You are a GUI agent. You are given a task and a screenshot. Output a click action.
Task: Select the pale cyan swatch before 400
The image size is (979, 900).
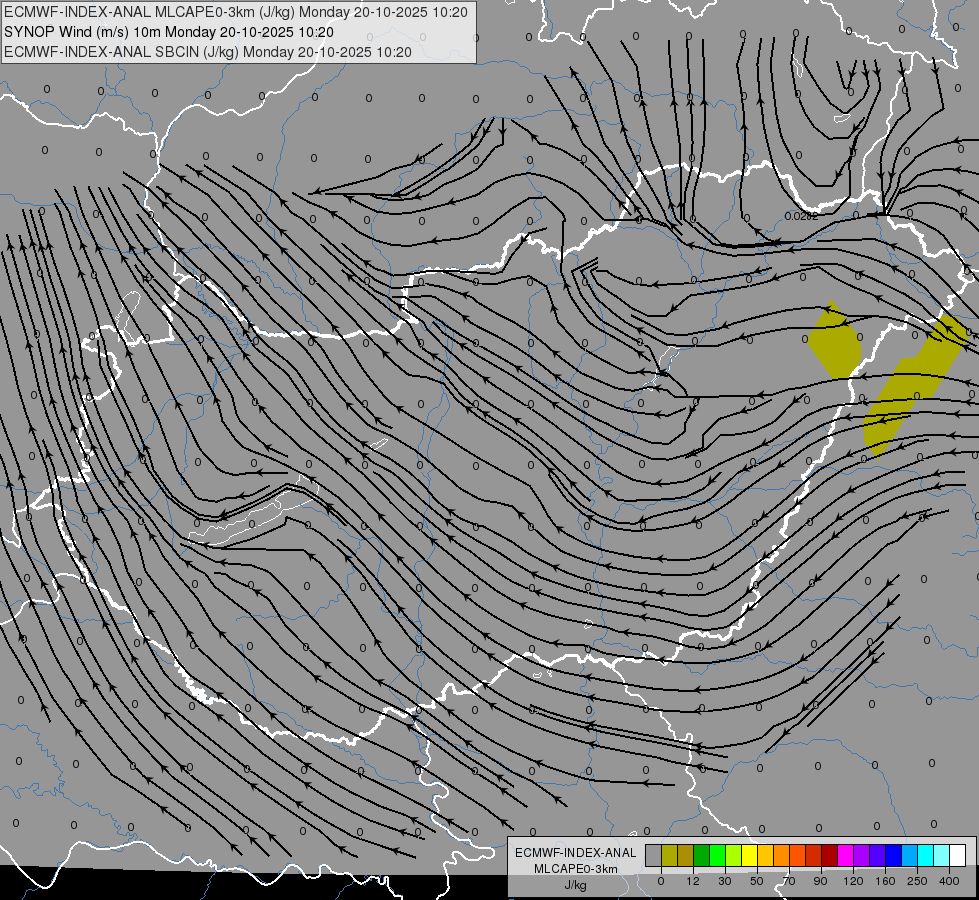point(942,855)
